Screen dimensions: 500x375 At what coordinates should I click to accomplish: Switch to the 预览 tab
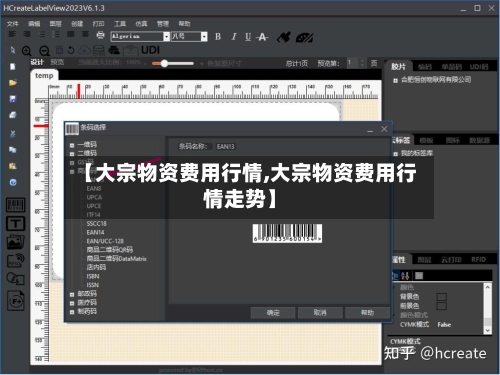coord(57,62)
